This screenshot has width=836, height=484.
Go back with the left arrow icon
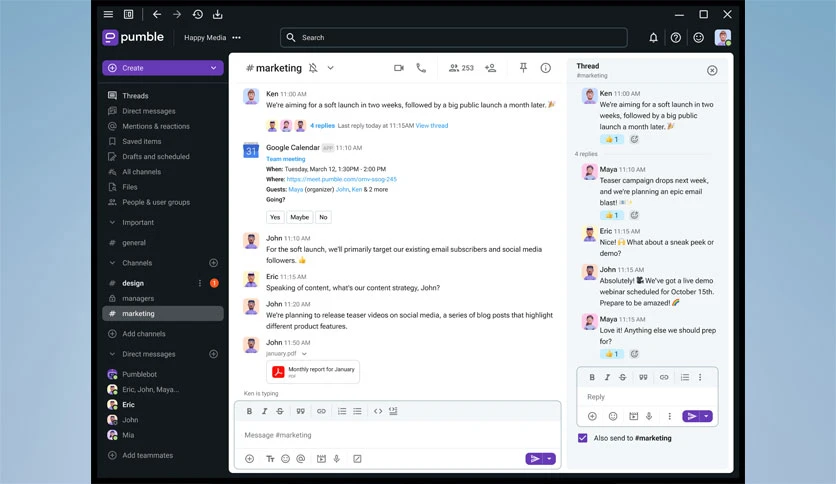coord(157,14)
